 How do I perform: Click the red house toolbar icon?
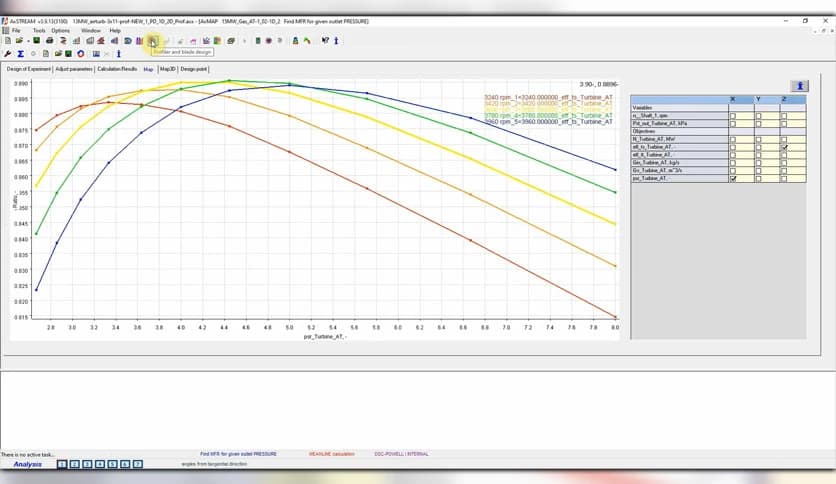coord(101,41)
